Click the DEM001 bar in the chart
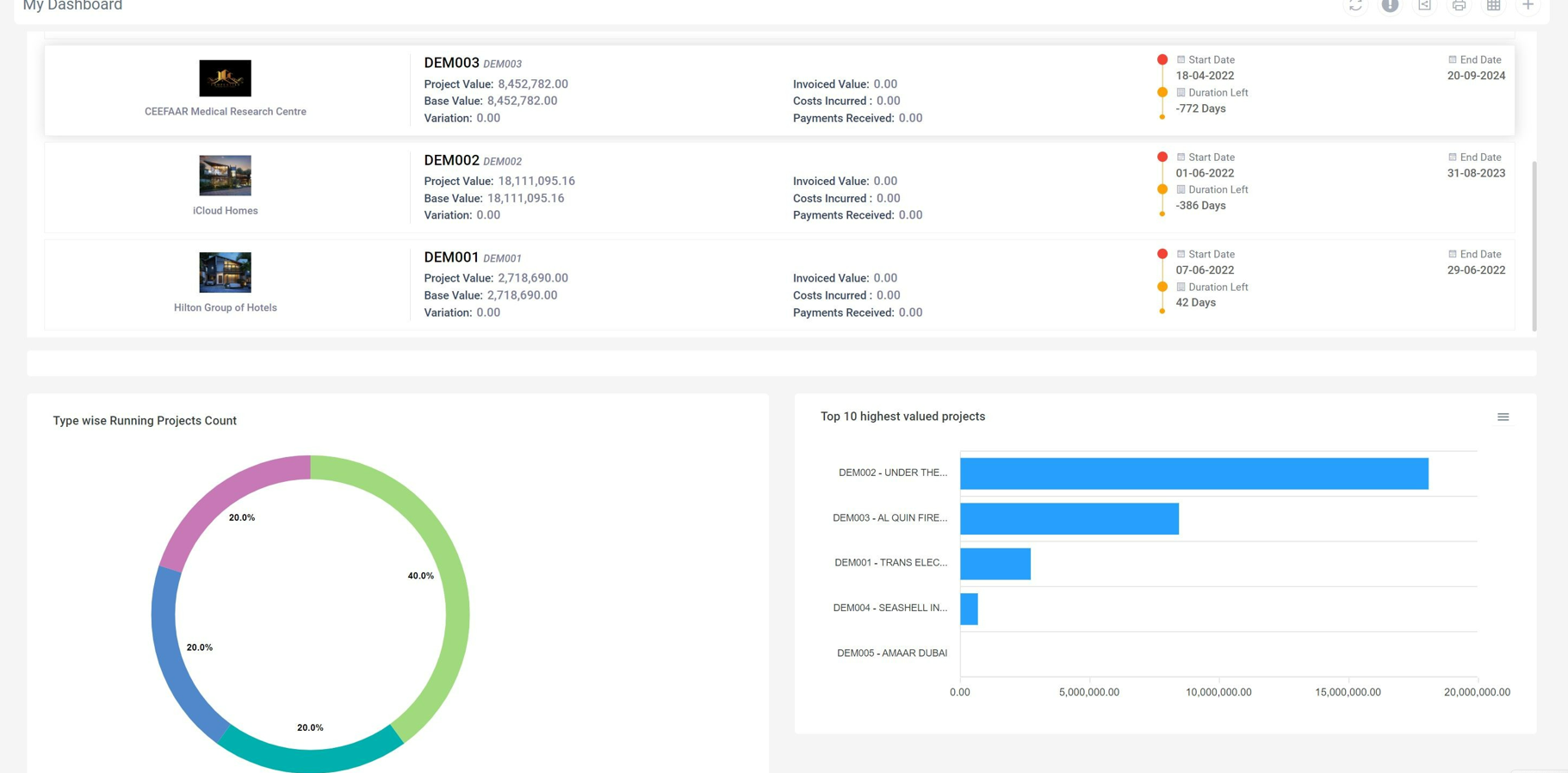 pyautogui.click(x=995, y=564)
